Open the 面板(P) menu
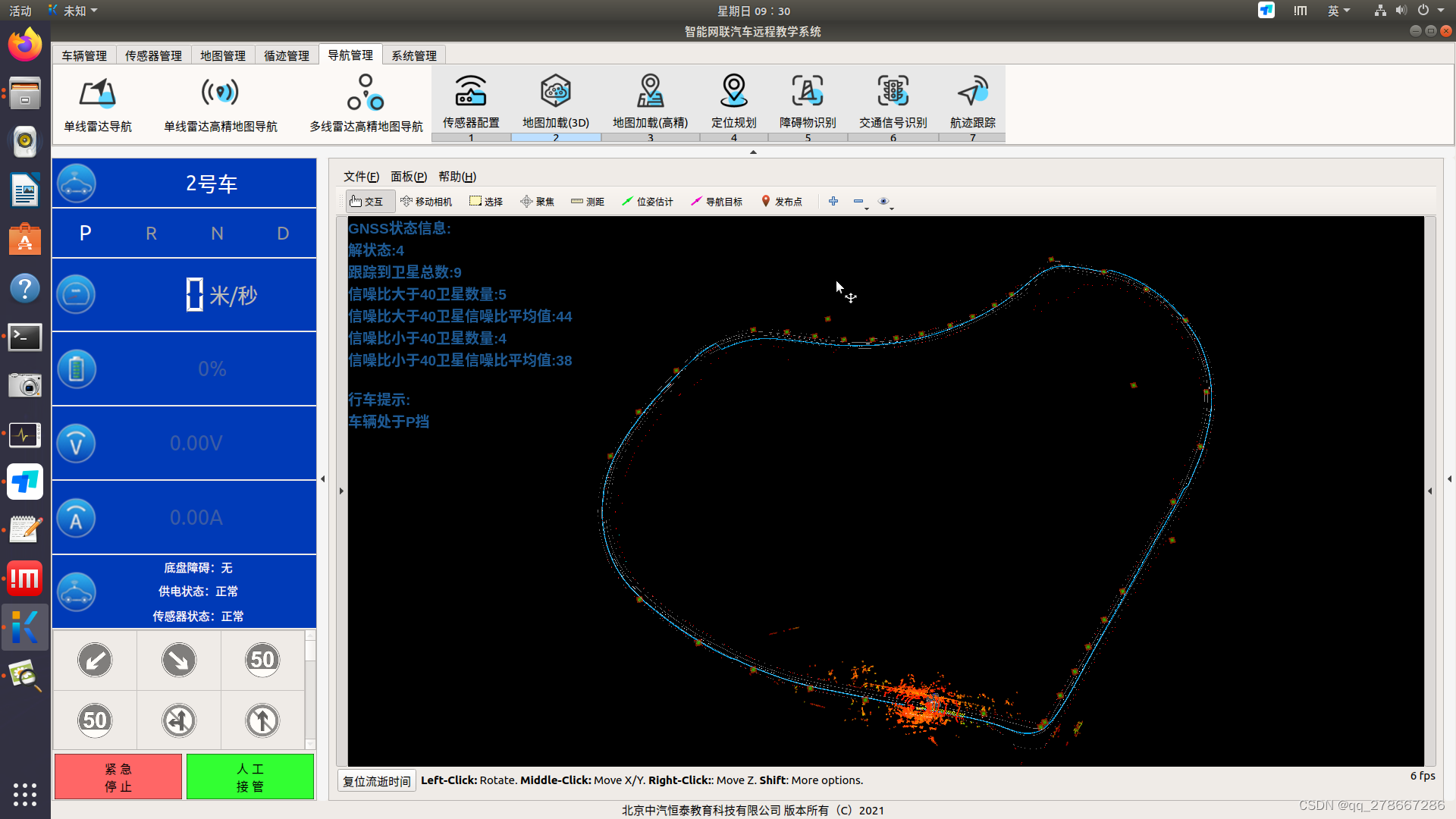1456x819 pixels. click(409, 177)
